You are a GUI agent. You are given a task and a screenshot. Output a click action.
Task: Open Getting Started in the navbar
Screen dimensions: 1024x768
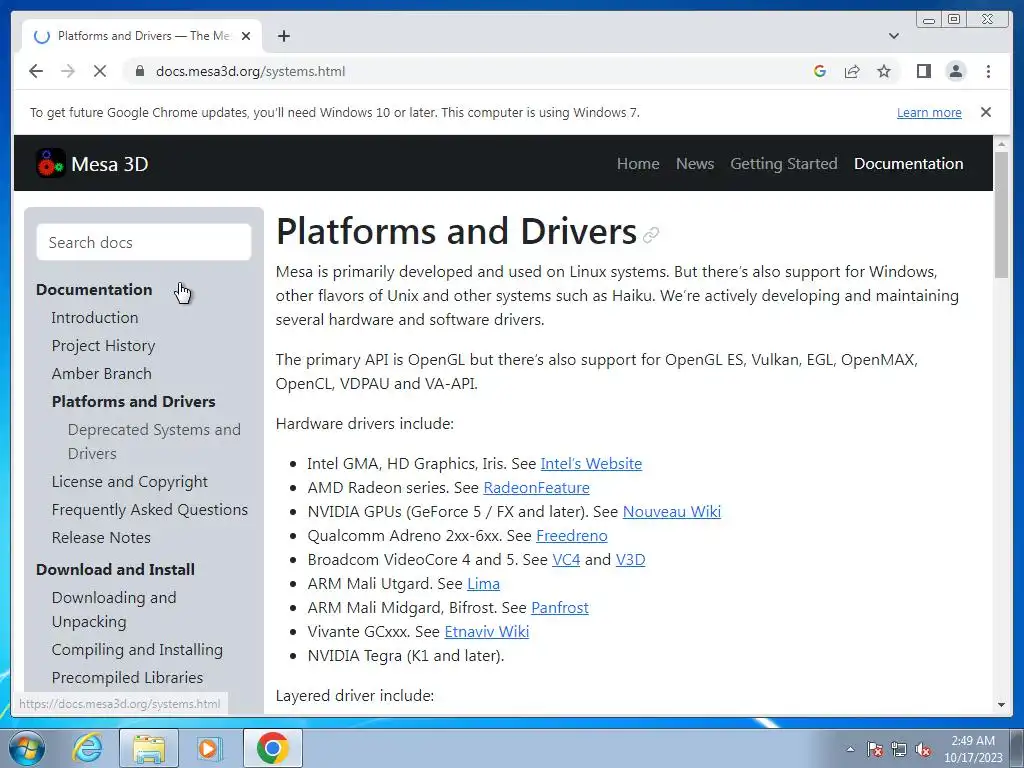click(x=784, y=163)
